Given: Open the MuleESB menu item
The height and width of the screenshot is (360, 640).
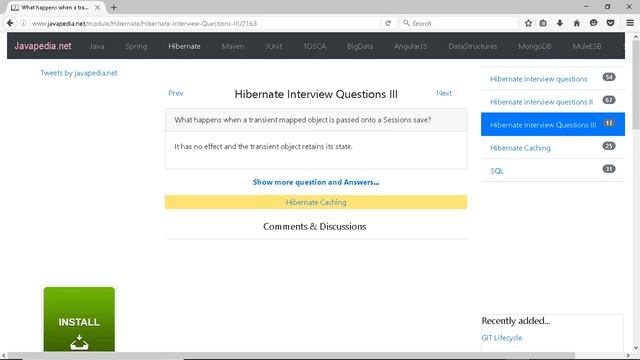Looking at the screenshot, I should (587, 46).
